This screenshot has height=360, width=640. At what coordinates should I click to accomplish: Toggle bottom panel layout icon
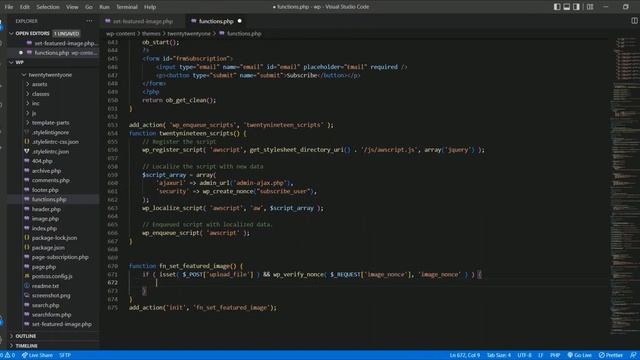click(567, 7)
